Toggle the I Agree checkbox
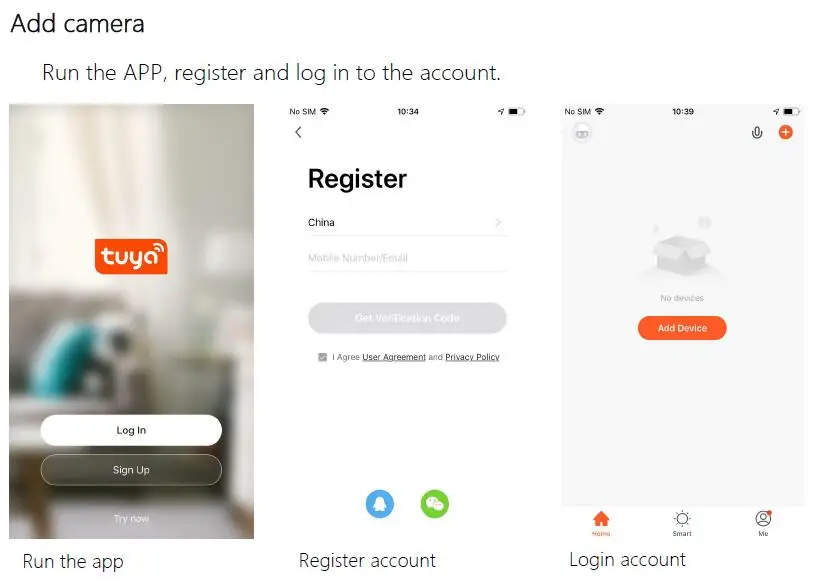 (322, 357)
